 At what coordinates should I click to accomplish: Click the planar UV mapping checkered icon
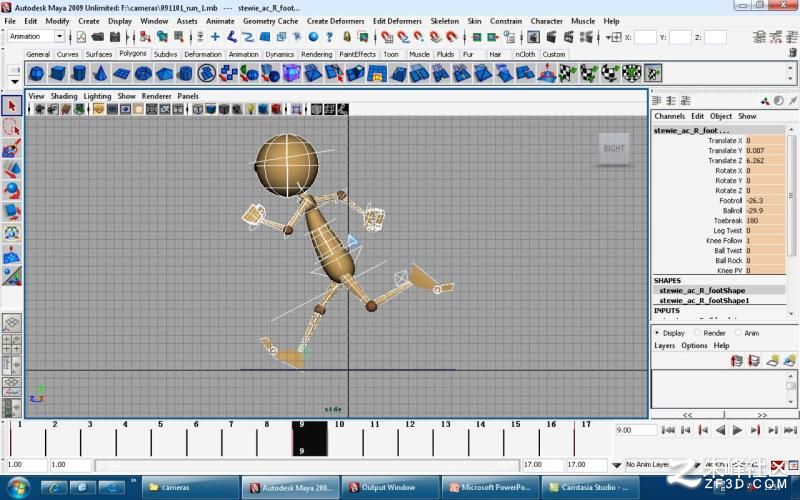pyautogui.click(x=567, y=73)
